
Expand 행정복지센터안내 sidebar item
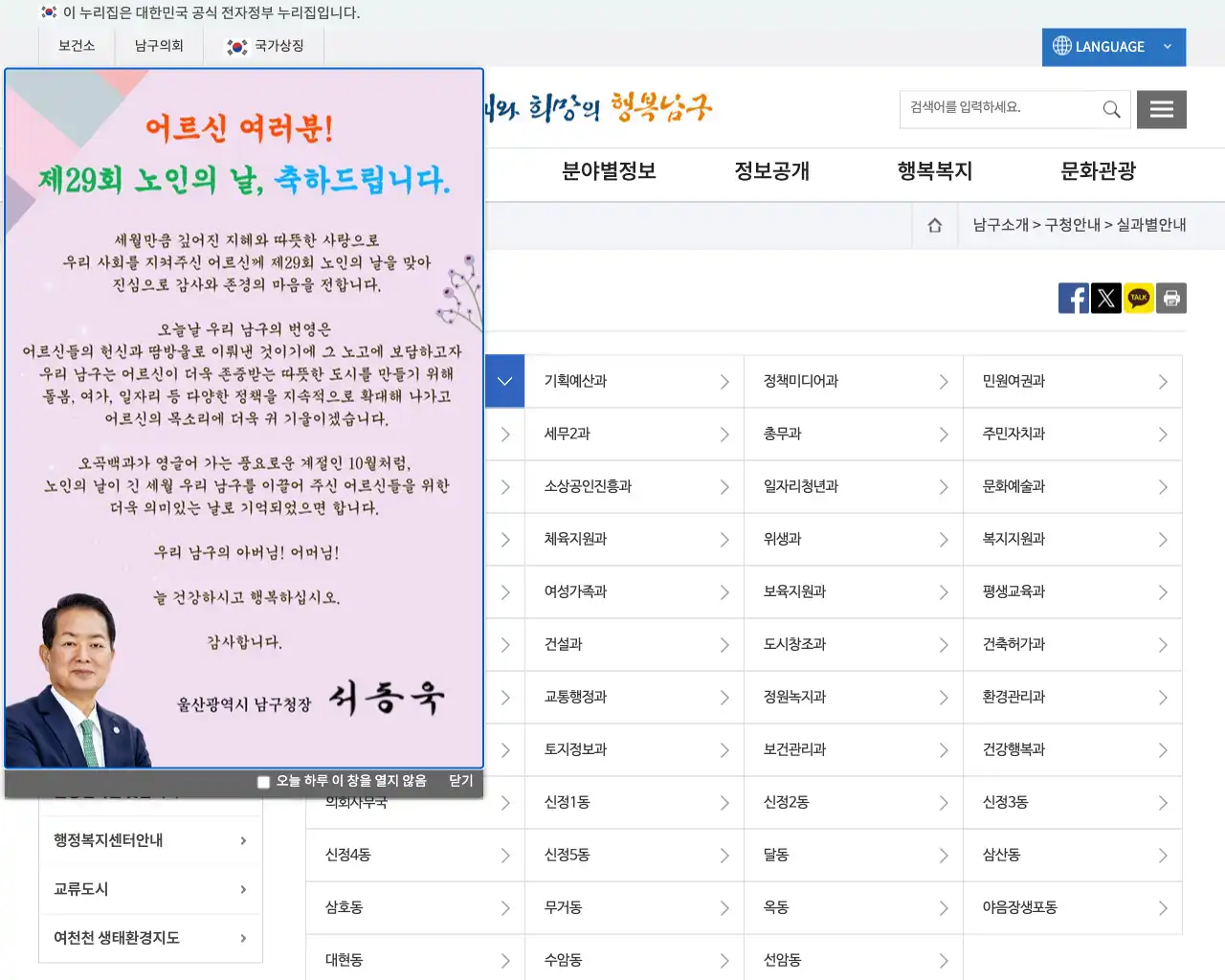[150, 840]
